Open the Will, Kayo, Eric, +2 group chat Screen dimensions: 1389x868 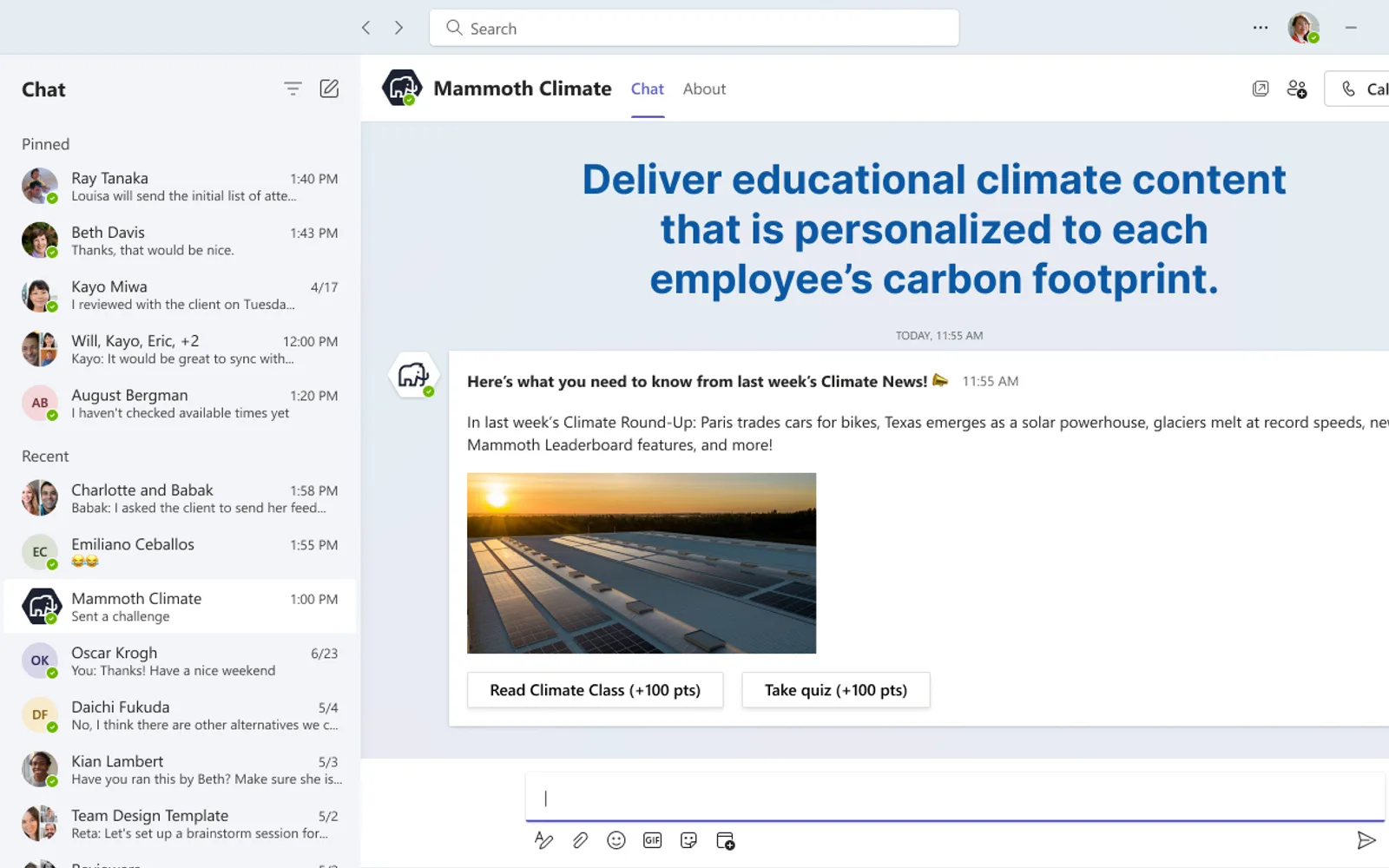[x=181, y=349]
